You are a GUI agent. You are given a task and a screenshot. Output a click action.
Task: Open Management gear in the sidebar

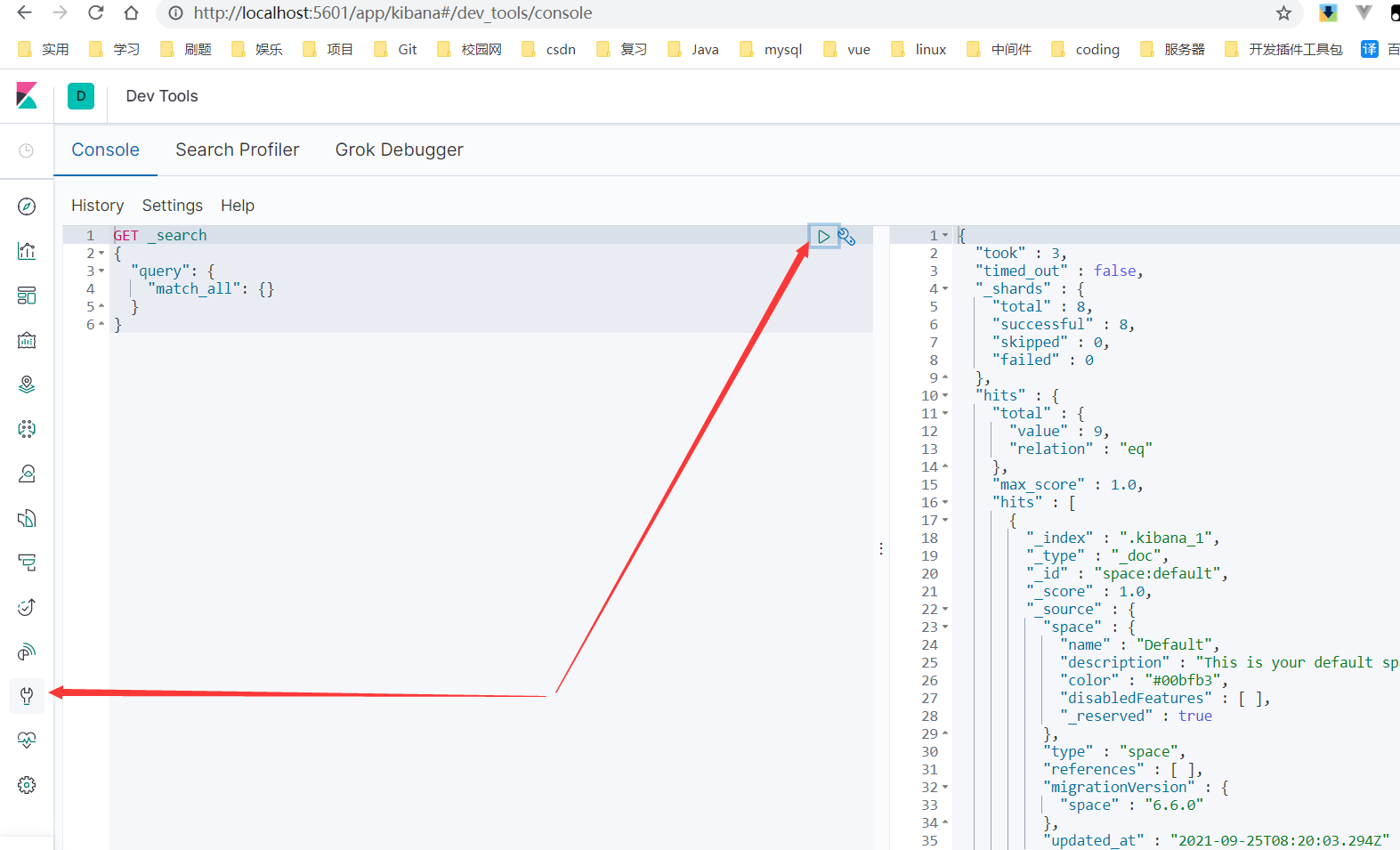[27, 785]
